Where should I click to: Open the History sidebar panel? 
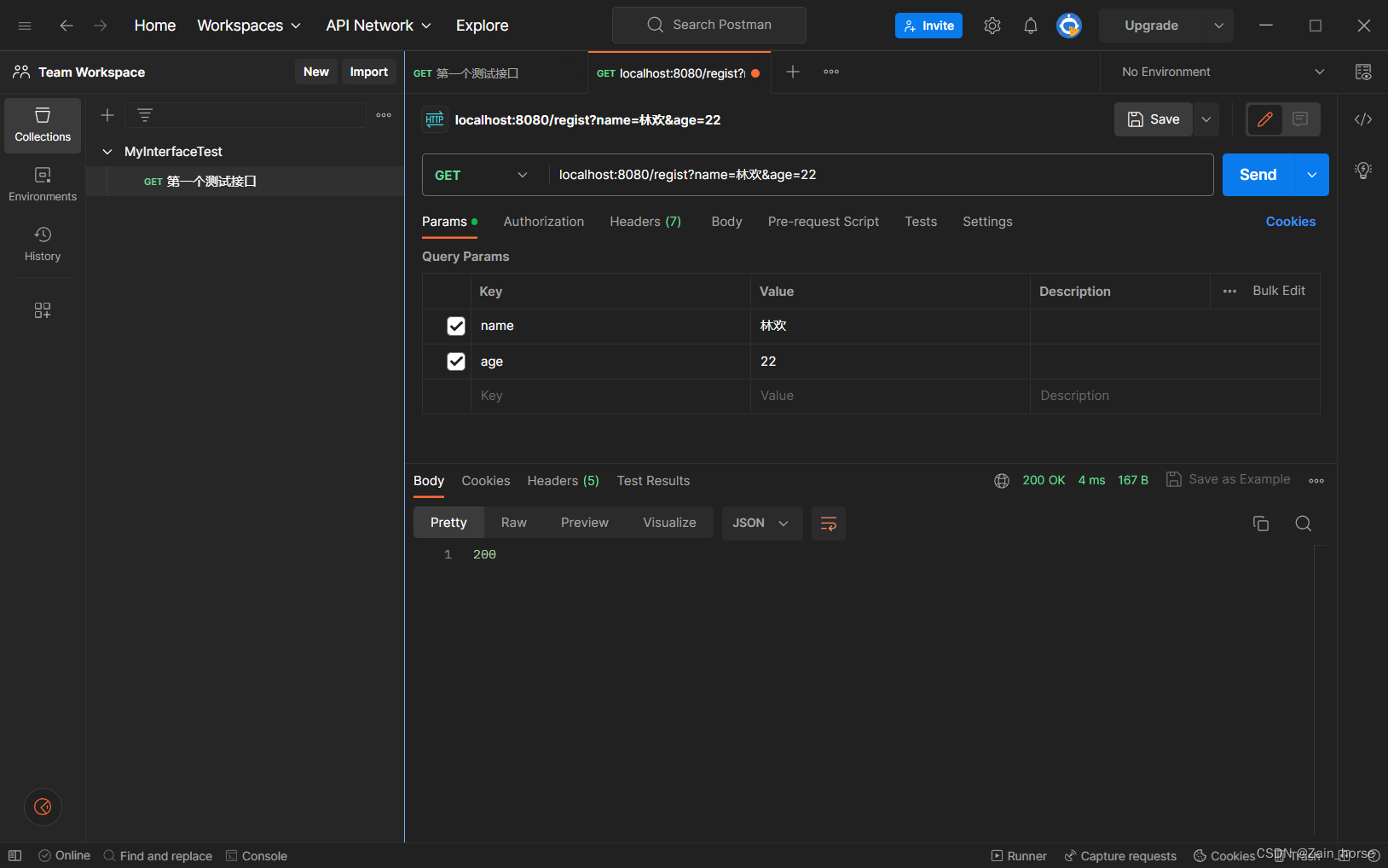coord(43,245)
